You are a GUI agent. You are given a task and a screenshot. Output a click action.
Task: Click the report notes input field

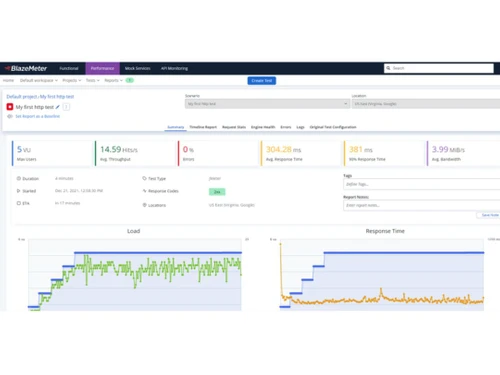pyautogui.click(x=422, y=205)
